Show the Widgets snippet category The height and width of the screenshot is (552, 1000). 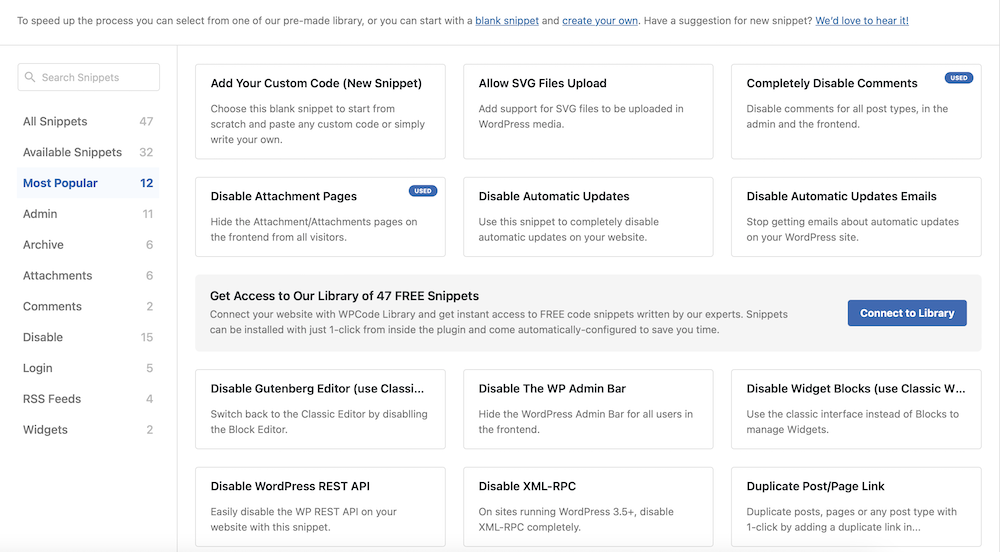pos(88,429)
